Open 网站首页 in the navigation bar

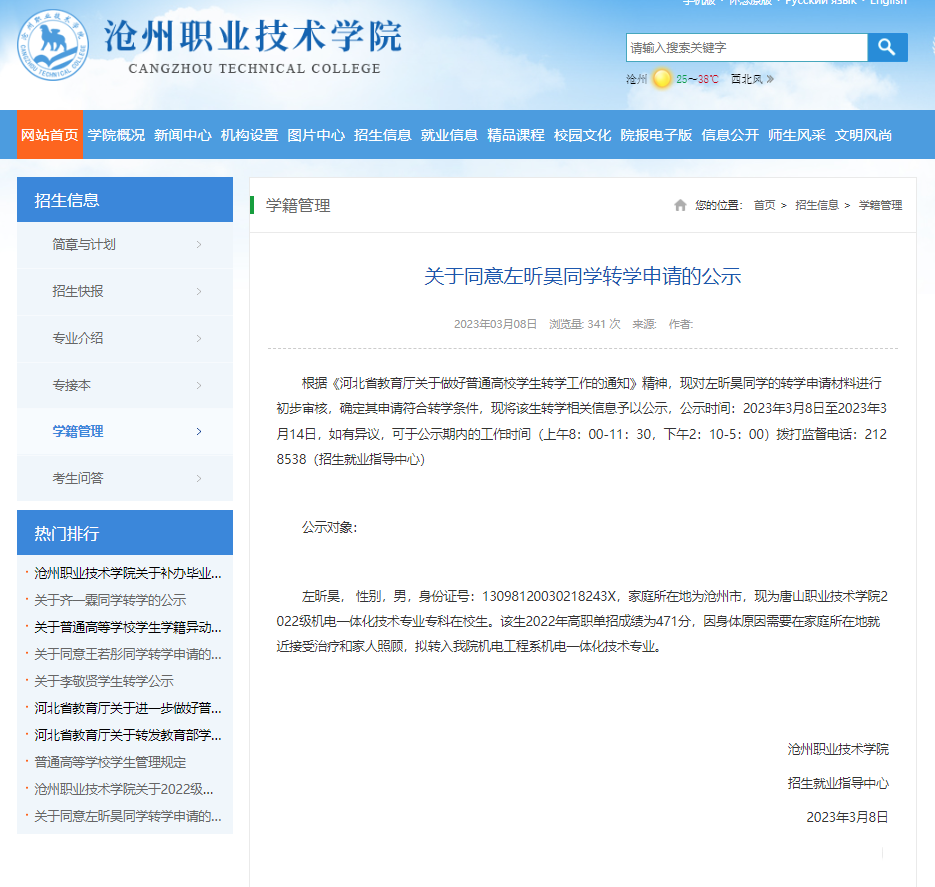(x=49, y=135)
